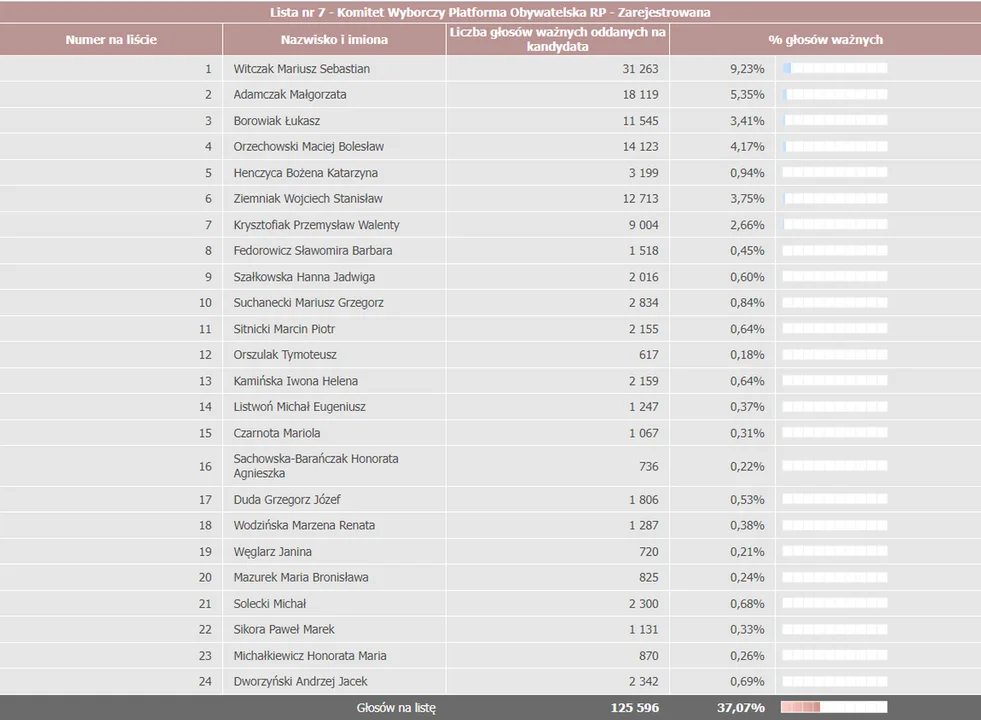This screenshot has height=720, width=981.
Task: Click the list total 125 596
Action: [634, 707]
